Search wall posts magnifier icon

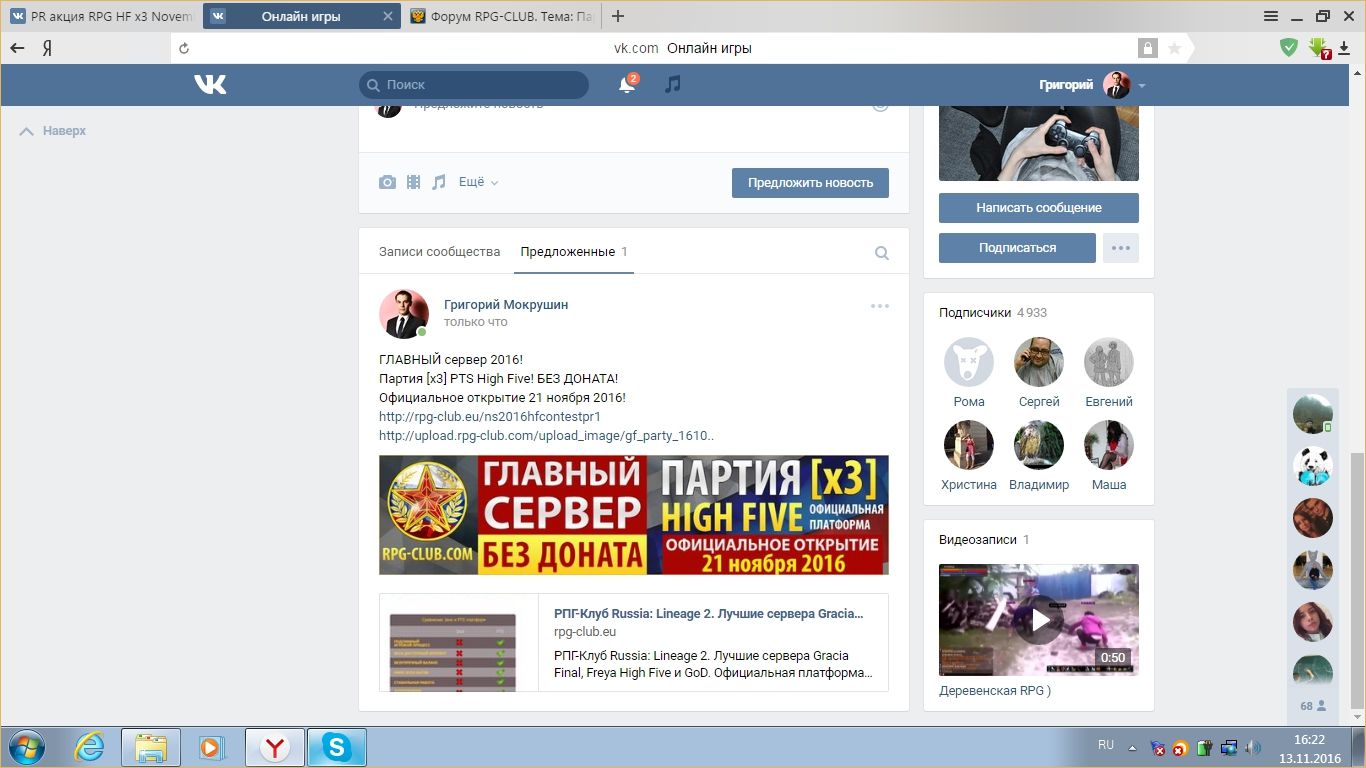click(x=882, y=253)
